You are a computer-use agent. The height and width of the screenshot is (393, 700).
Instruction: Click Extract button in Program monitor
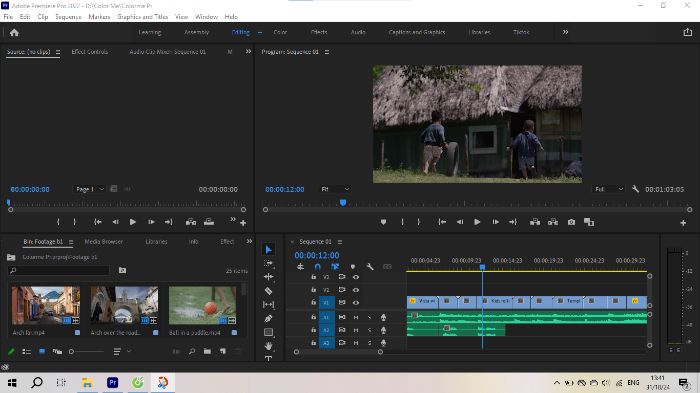click(x=553, y=222)
